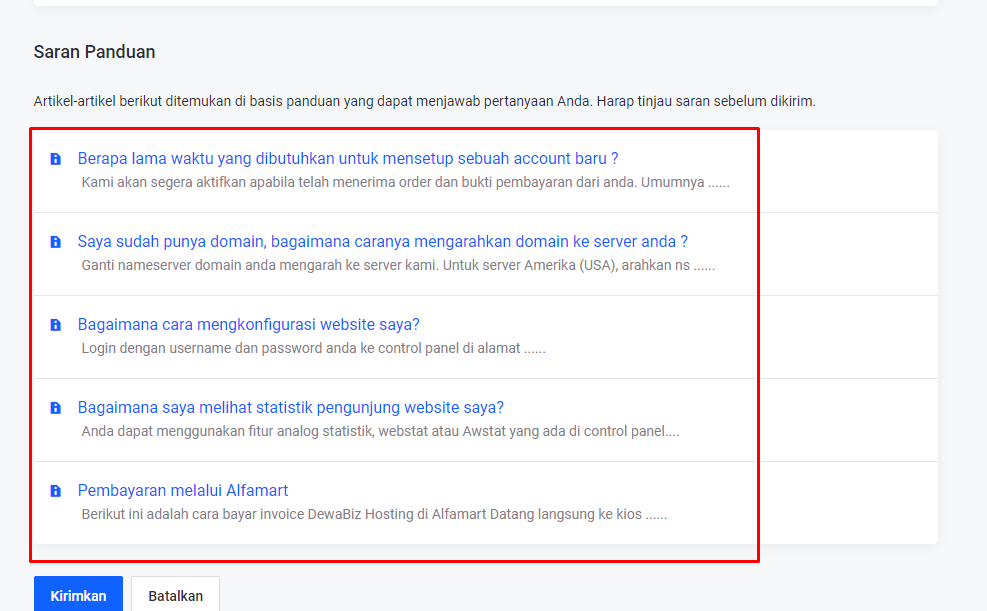Open 'Pembayaran melalui Alfamart' article
Viewport: 987px width, 611px height.
pos(183,490)
